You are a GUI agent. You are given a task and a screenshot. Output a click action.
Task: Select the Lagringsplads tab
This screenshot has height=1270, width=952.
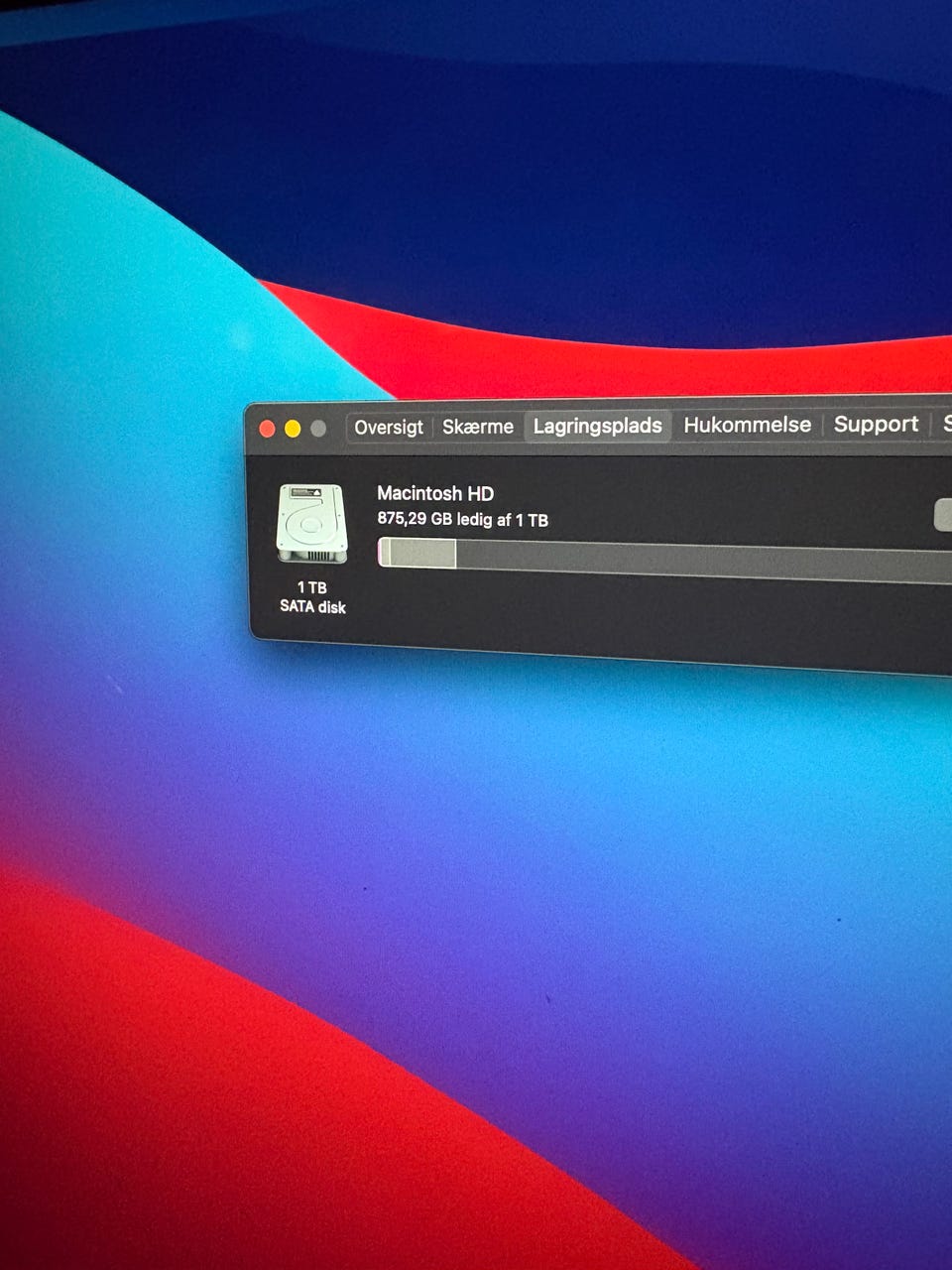click(598, 426)
